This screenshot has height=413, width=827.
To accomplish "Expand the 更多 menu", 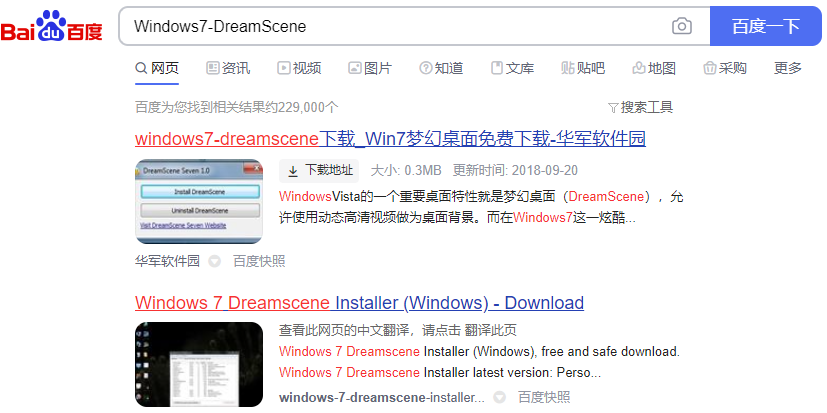I will point(788,68).
